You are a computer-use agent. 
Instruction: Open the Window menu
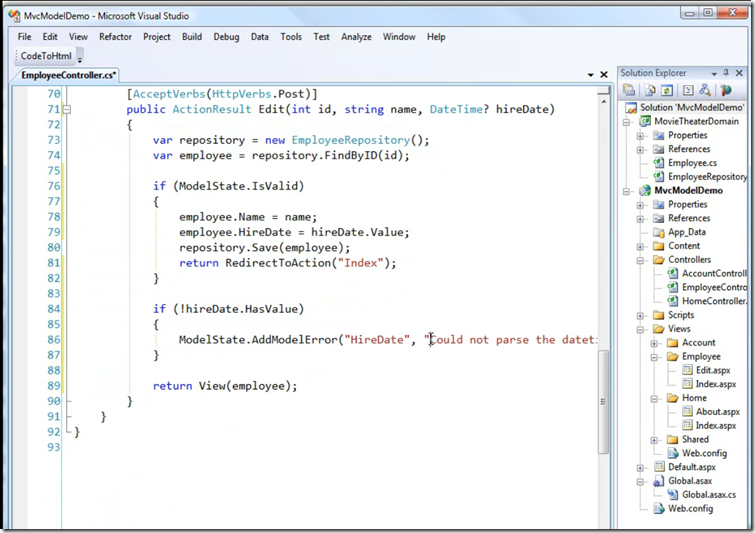(399, 37)
